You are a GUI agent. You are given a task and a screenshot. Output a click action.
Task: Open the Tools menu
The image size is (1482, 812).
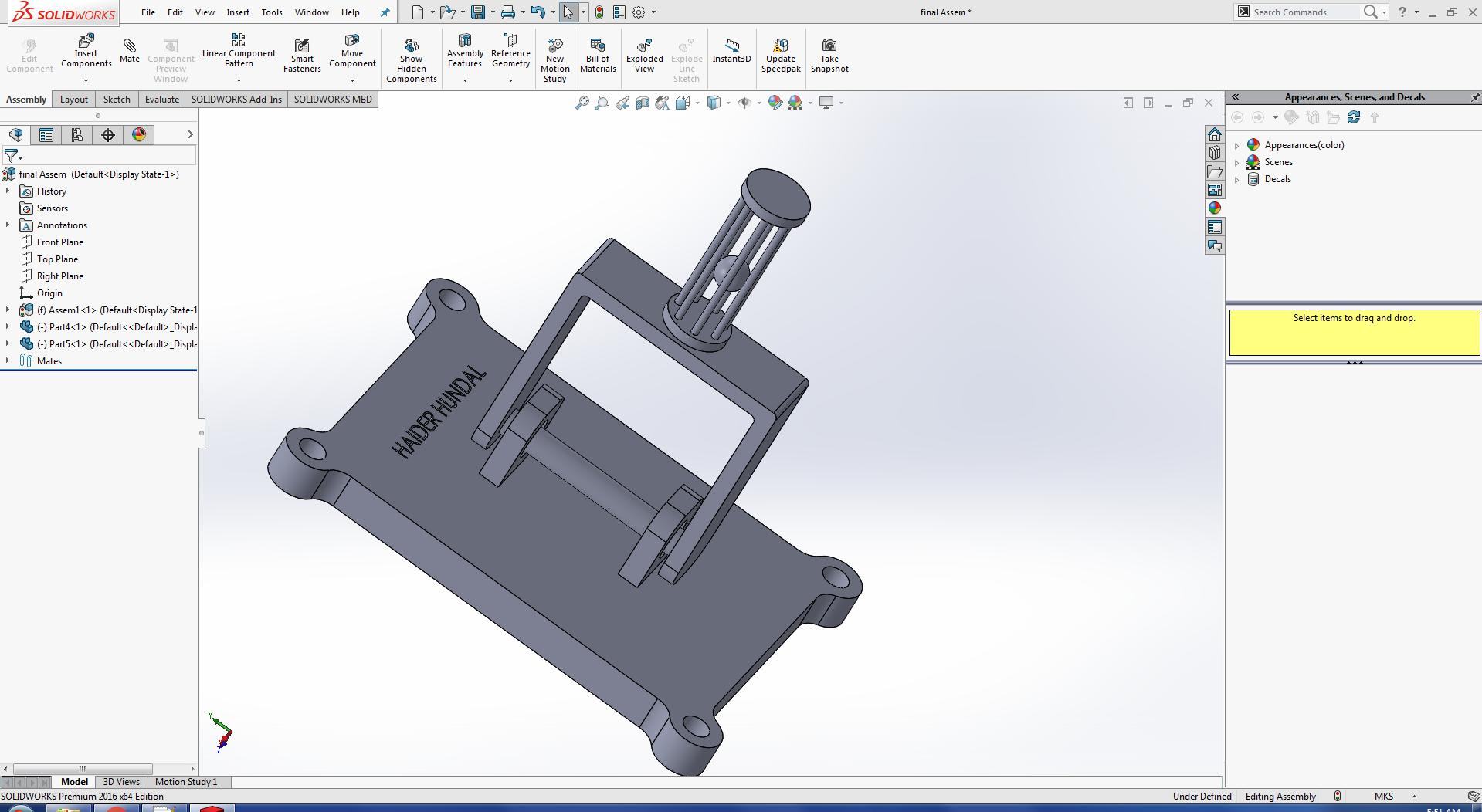tap(272, 12)
